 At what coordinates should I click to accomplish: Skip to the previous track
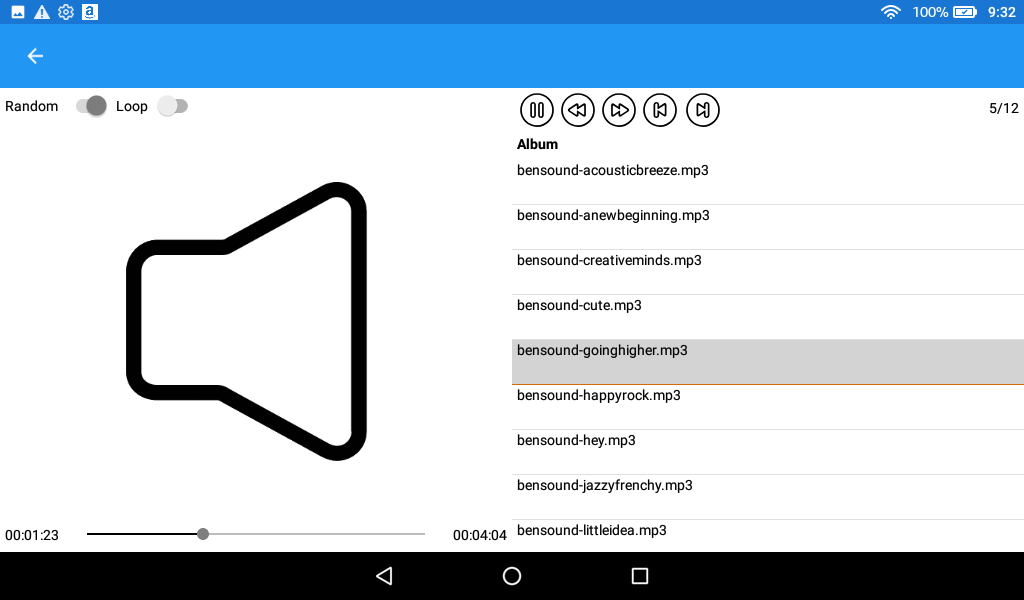(660, 110)
